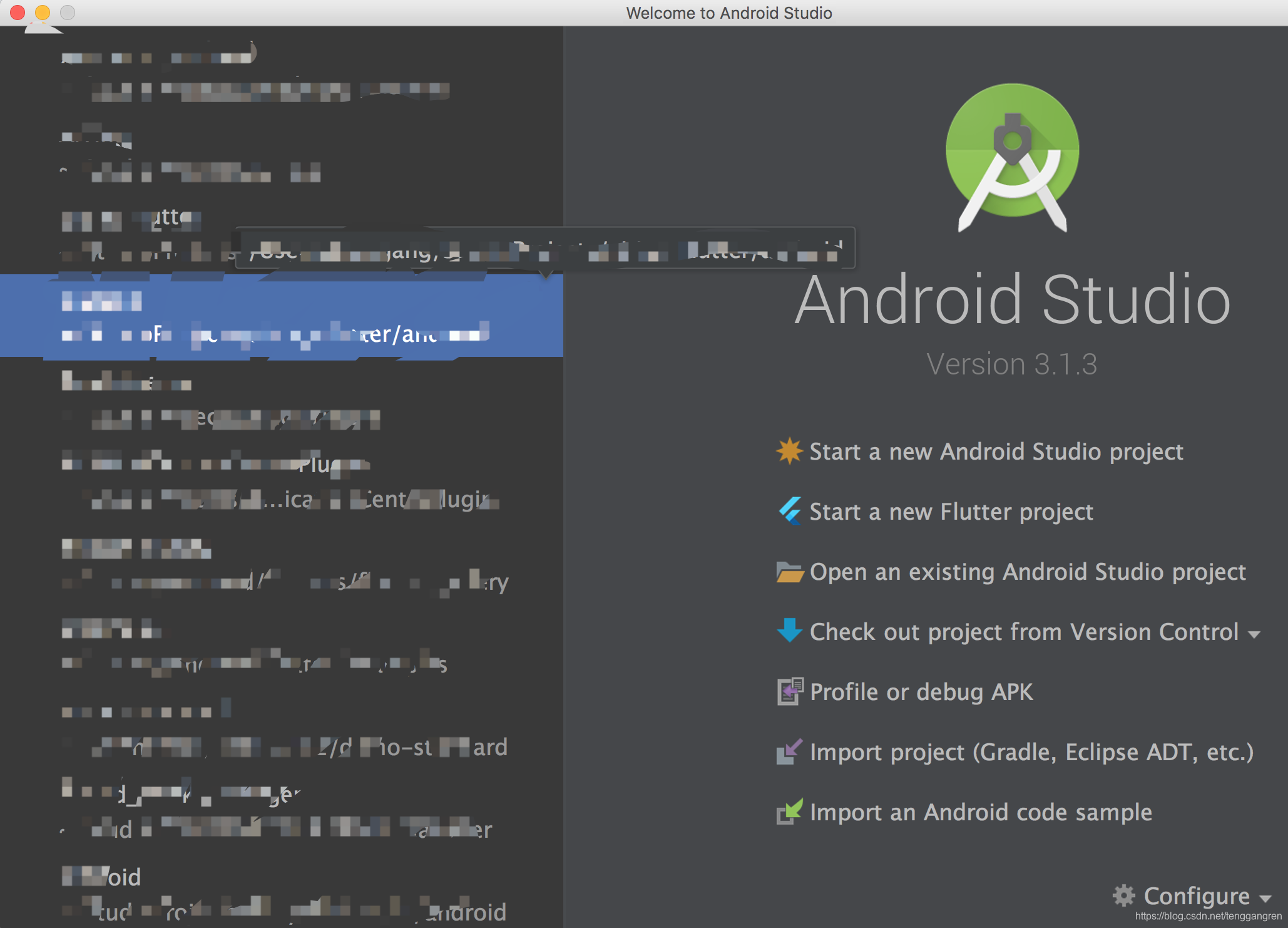Click the gear icon next to Configure
Viewport: 1288px width, 928px height.
point(1124,895)
